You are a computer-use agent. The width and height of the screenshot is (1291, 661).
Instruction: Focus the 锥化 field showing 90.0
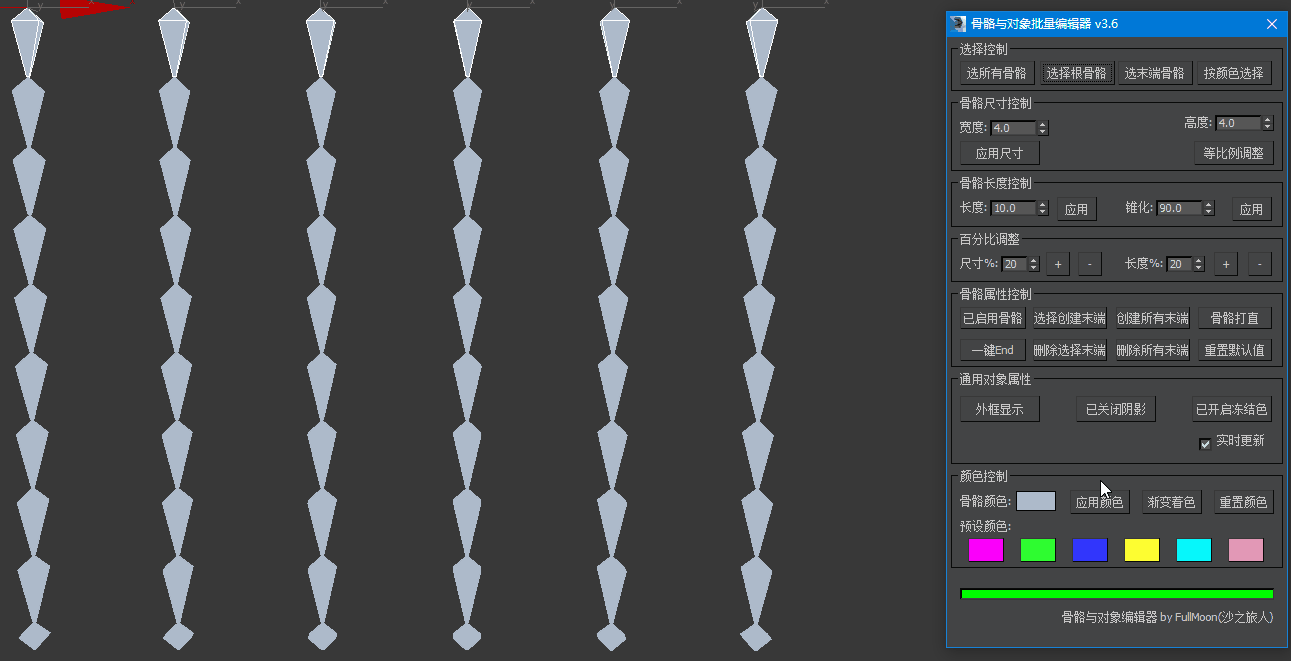[1179, 208]
